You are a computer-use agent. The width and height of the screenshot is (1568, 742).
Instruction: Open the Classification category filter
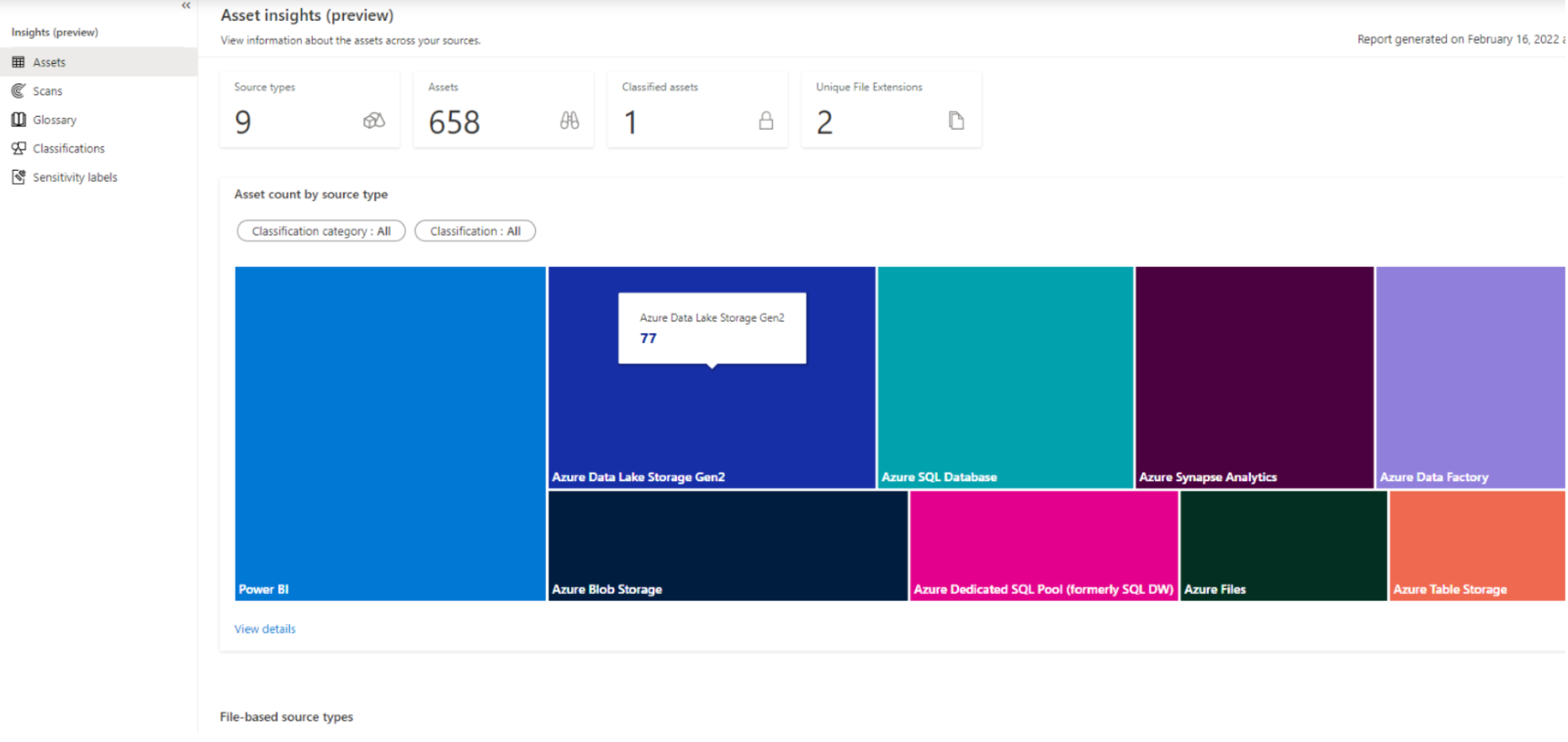click(321, 231)
